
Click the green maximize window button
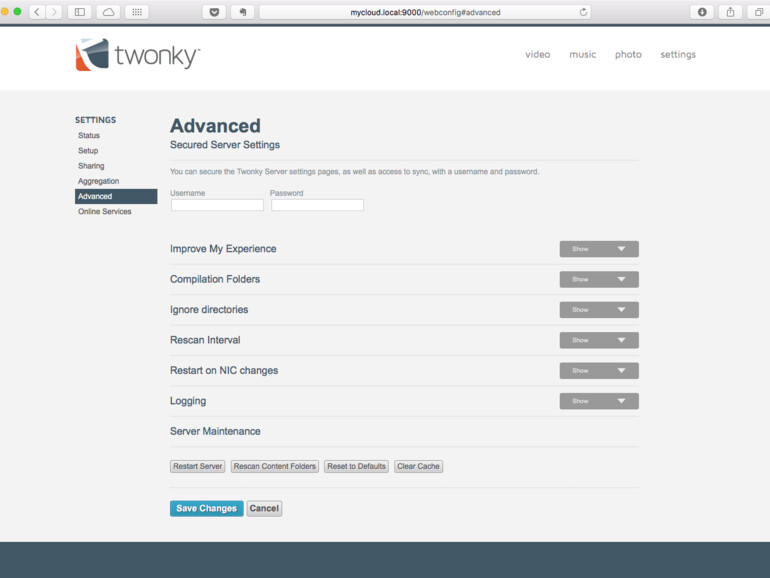point(17,11)
